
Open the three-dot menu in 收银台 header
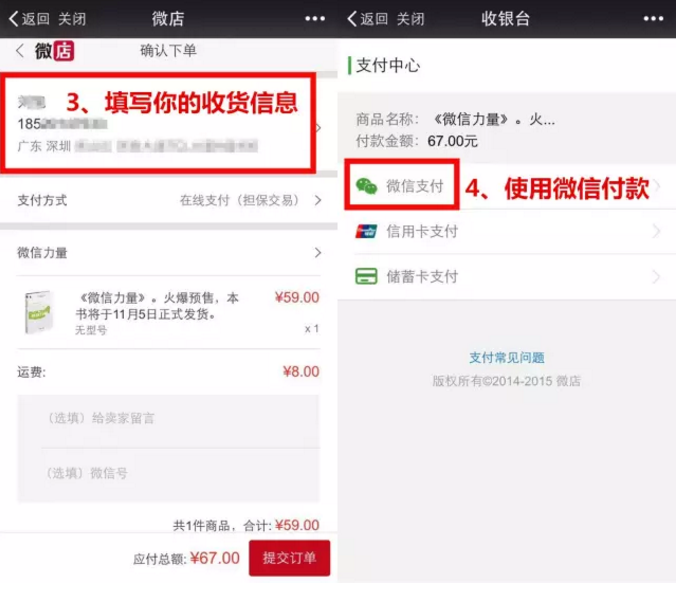[x=653, y=19]
